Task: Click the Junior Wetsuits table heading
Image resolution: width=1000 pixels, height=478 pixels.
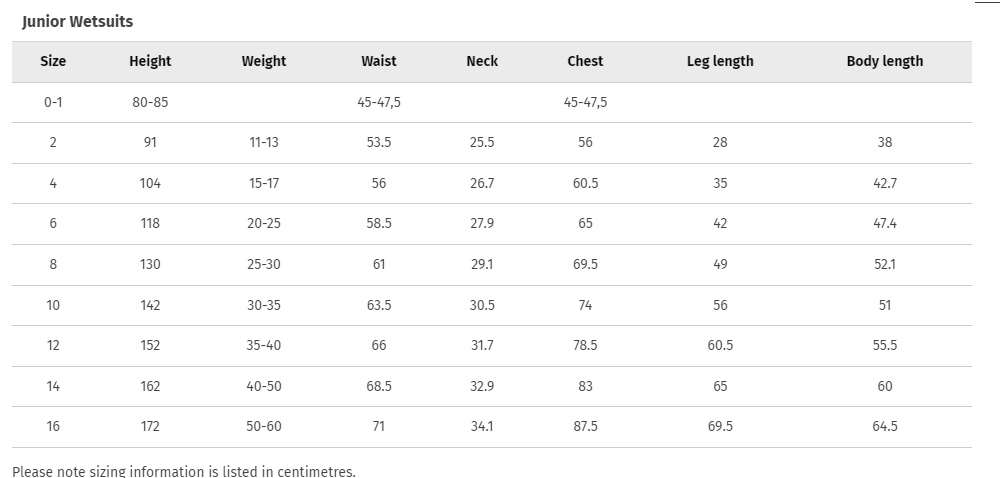Action: (x=77, y=21)
